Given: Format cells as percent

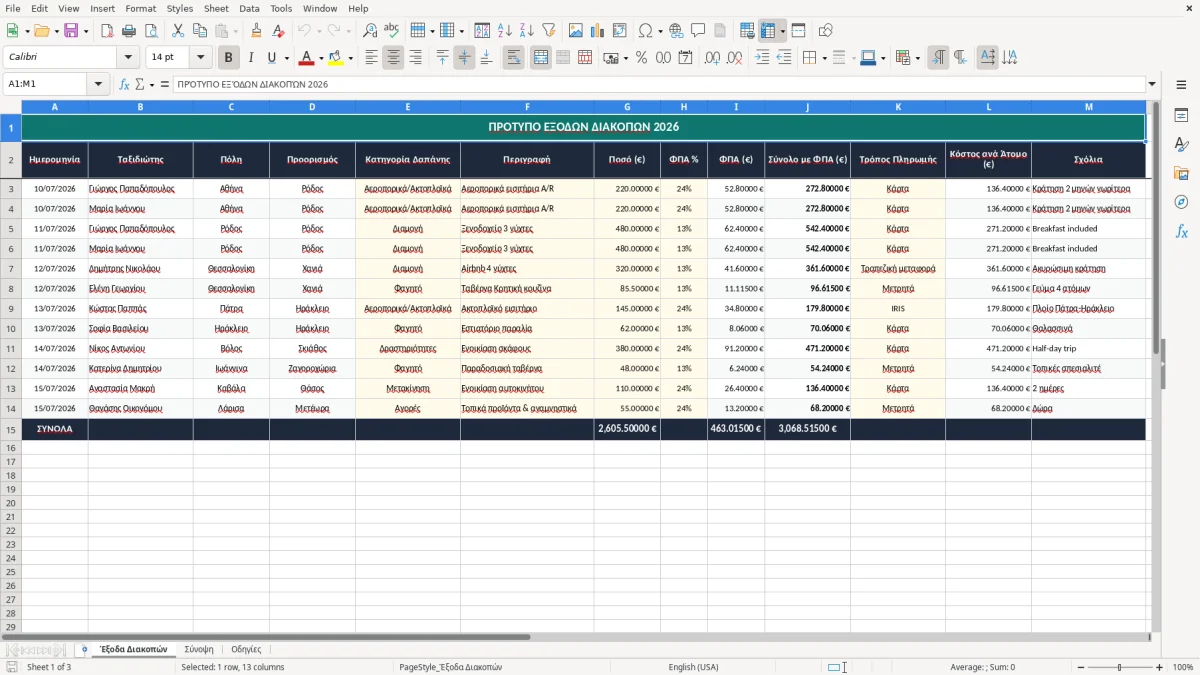Looking at the screenshot, I should [x=641, y=58].
